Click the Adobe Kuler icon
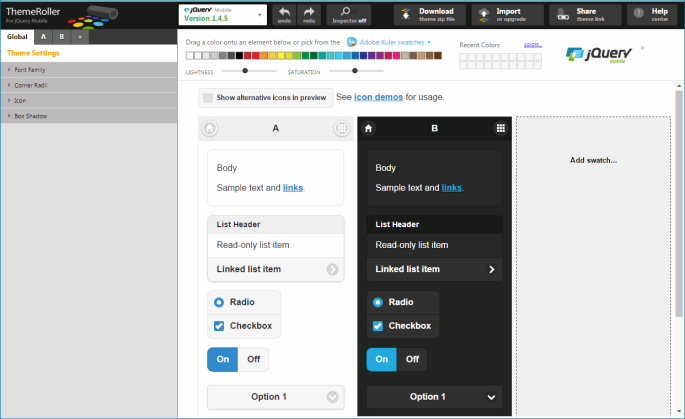 coord(351,42)
